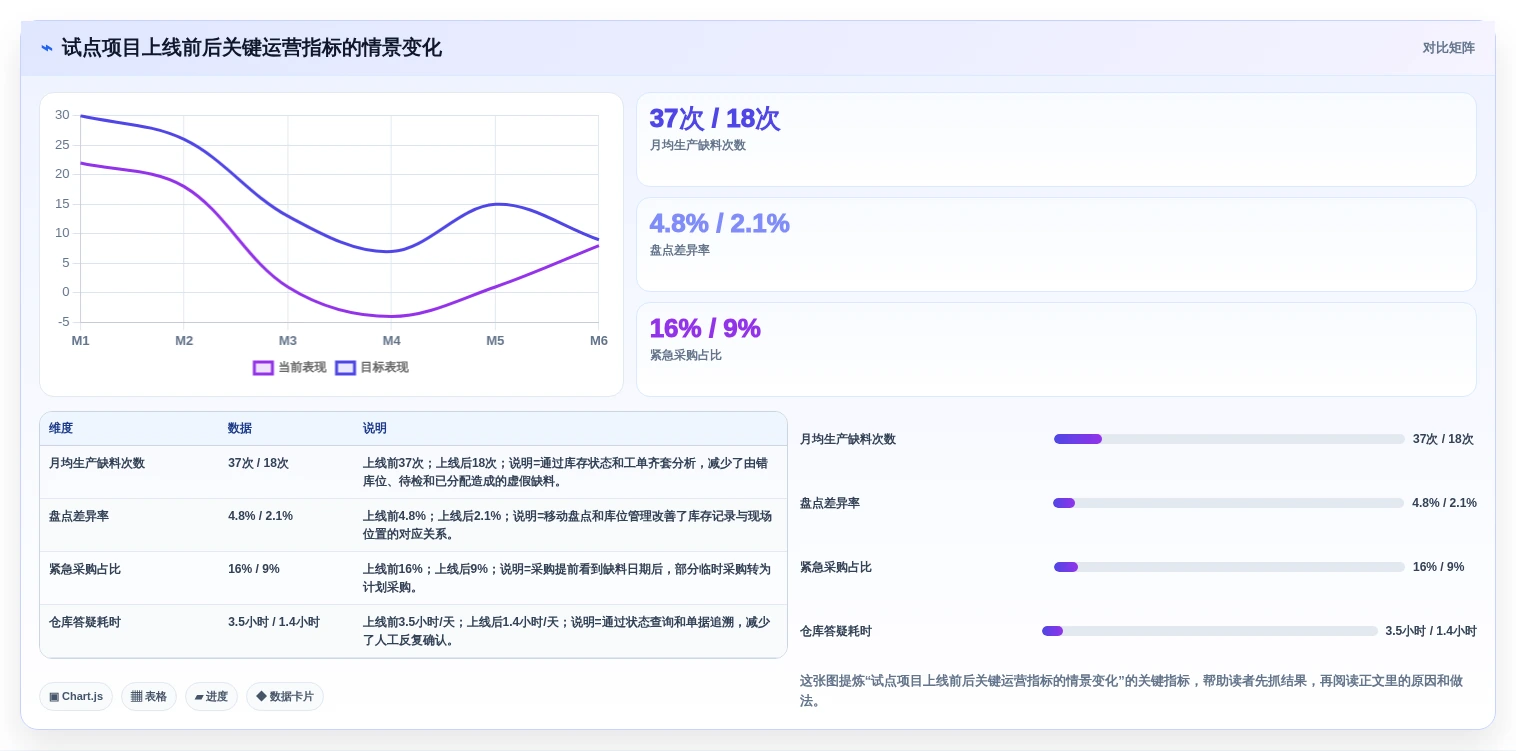Click the M6 axis label on chart
1516x751 pixels.
pyautogui.click(x=598, y=341)
